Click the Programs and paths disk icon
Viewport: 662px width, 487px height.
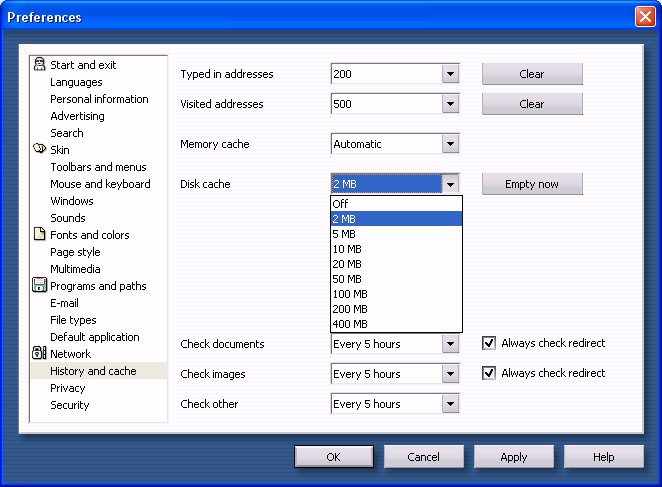[40, 286]
